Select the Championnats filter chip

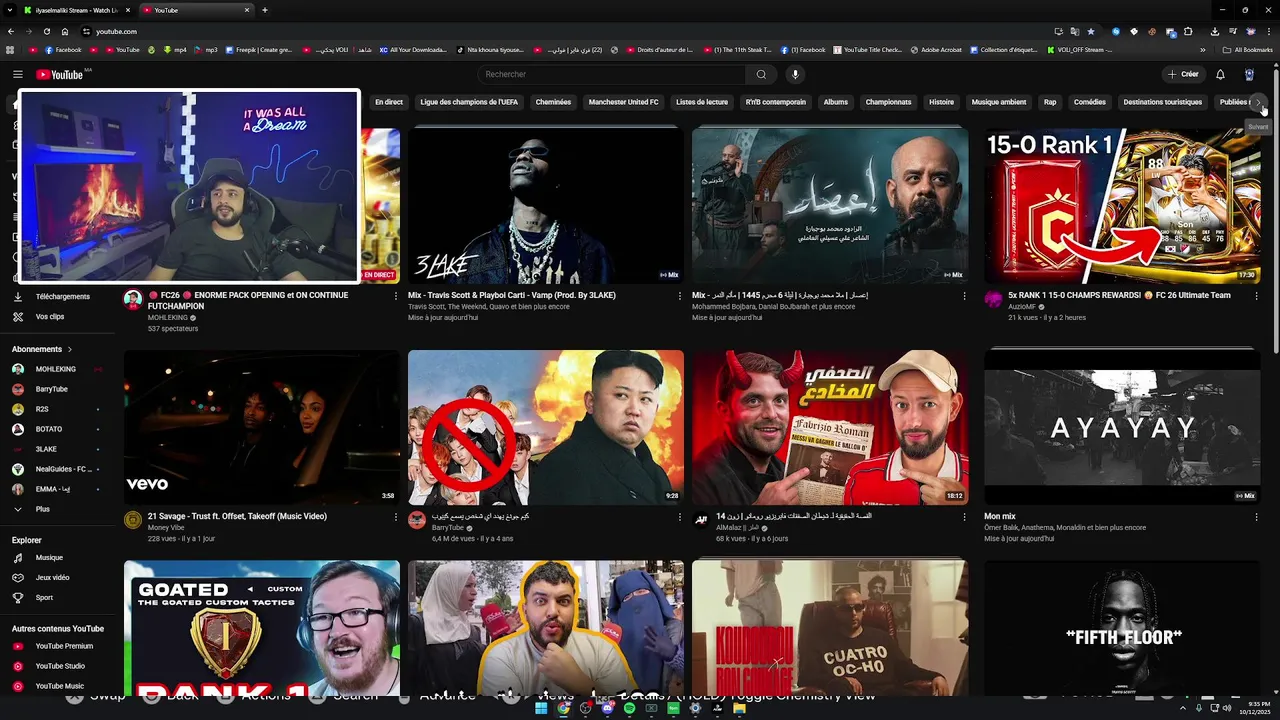click(888, 102)
